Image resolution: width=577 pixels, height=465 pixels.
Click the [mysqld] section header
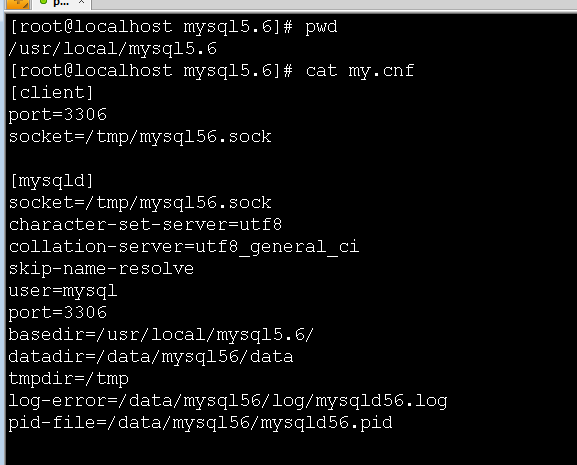(x=51, y=181)
